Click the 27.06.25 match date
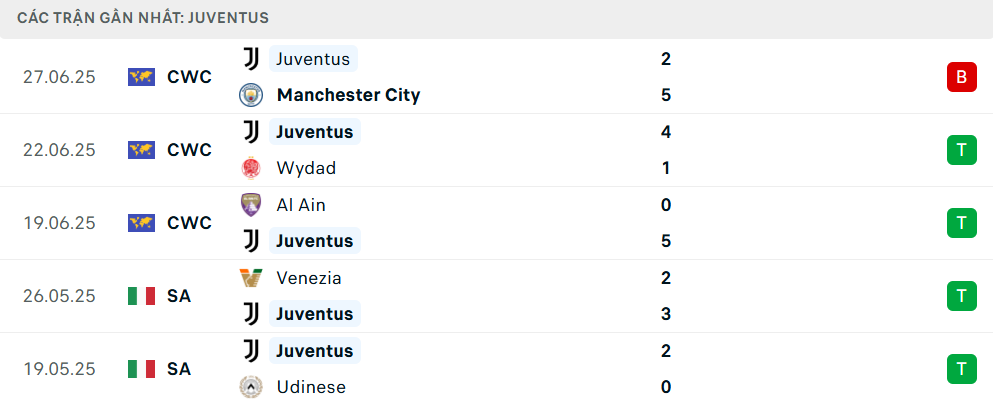This screenshot has height=404, width=993. (59, 77)
